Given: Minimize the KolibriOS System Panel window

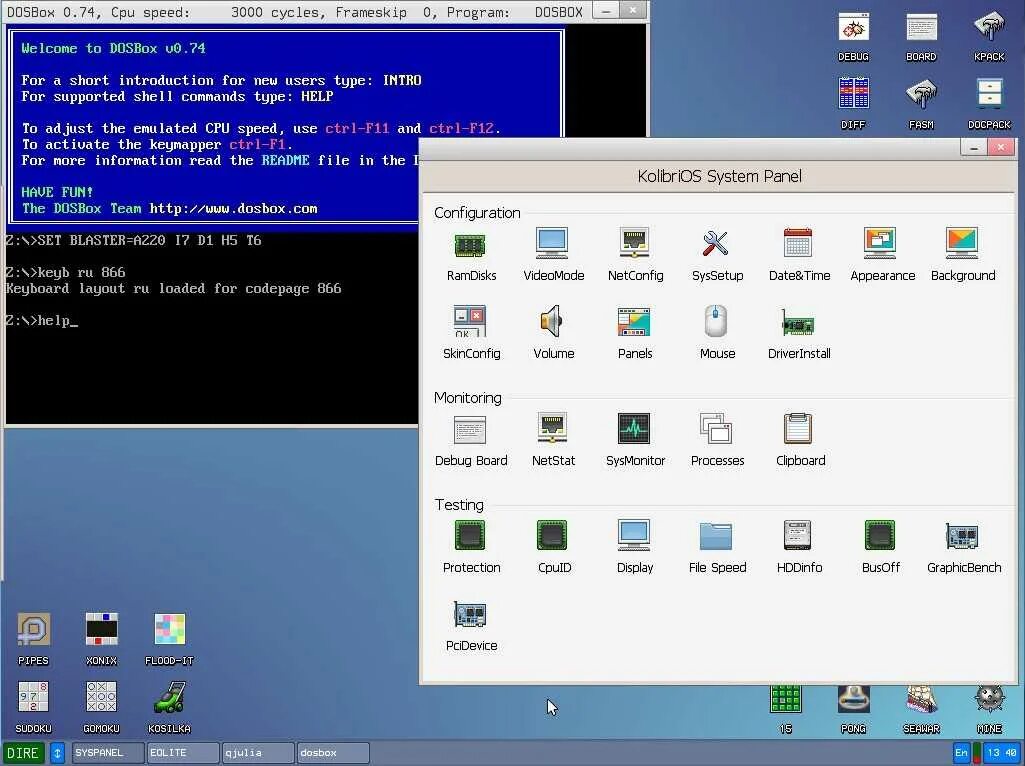Looking at the screenshot, I should 973,148.
